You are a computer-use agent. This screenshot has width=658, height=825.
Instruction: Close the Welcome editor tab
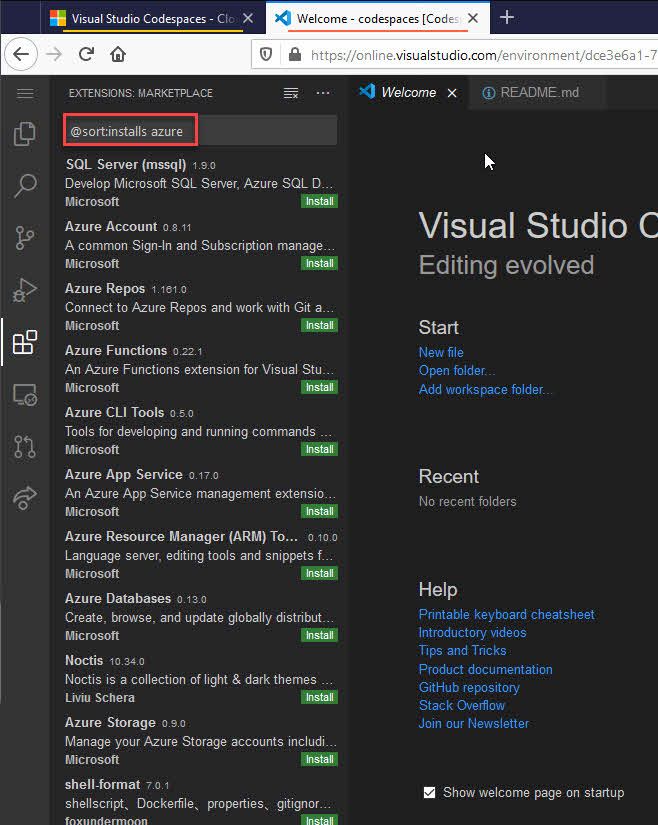452,93
